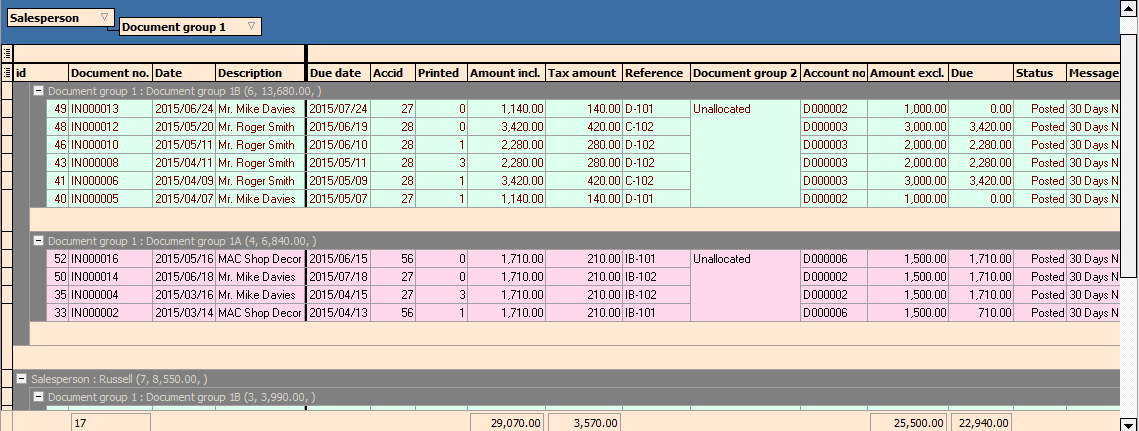The height and width of the screenshot is (431, 1139).
Task: Open the Salesperson group filter arrow
Action: [x=104, y=18]
